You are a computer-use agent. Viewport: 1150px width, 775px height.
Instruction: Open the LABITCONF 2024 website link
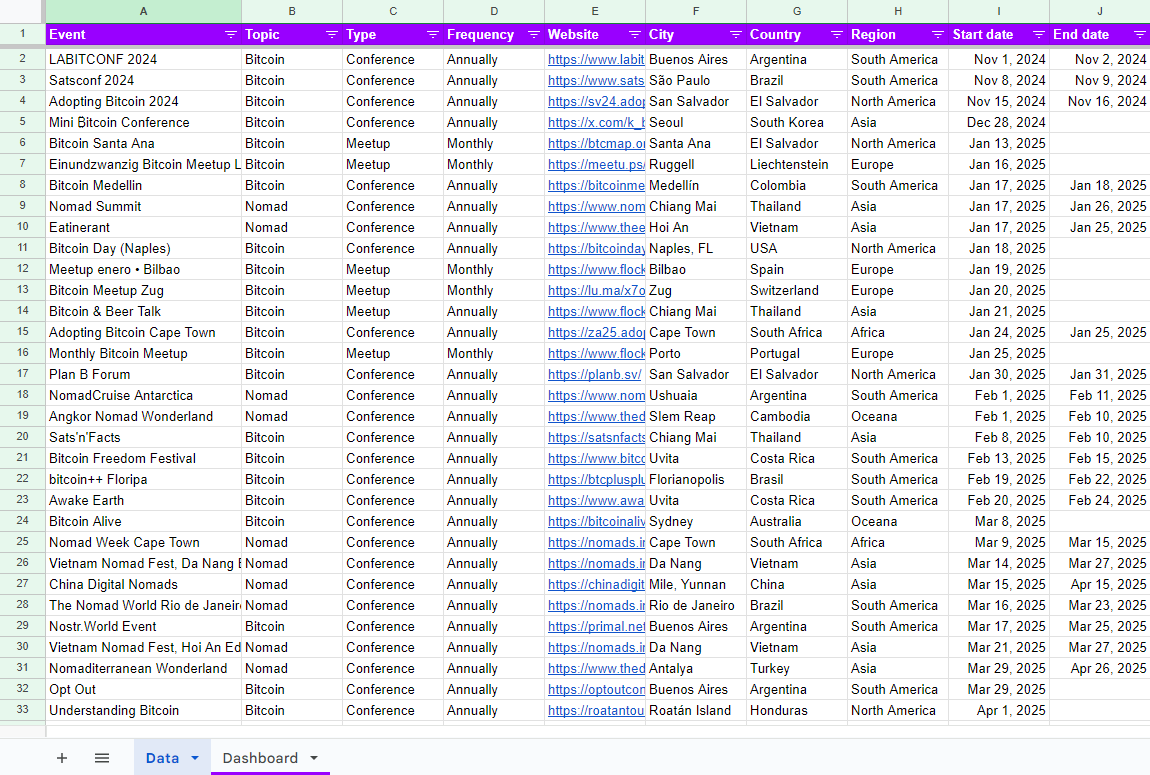pyautogui.click(x=596, y=59)
